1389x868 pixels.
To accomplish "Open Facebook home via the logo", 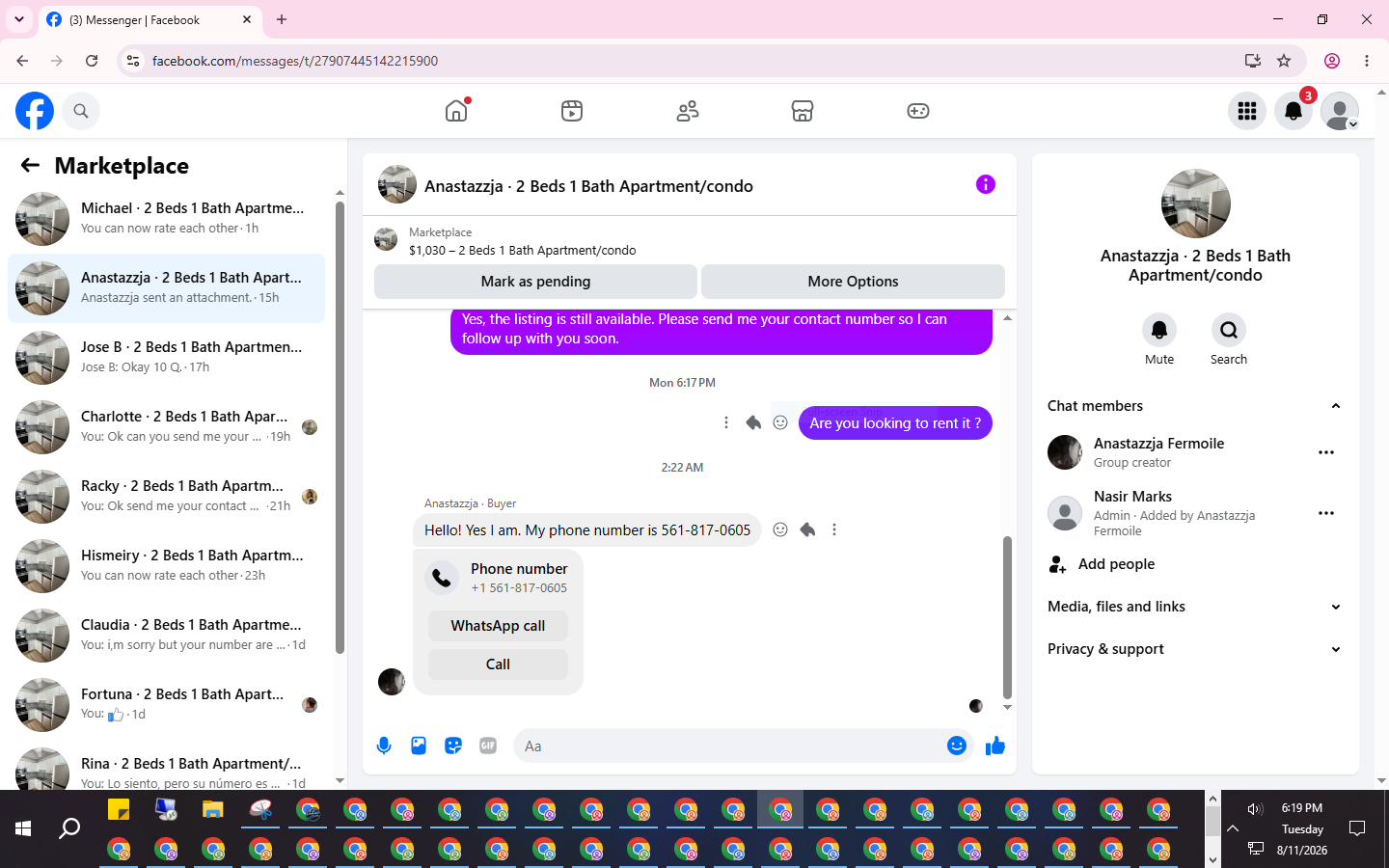I will 35,111.
